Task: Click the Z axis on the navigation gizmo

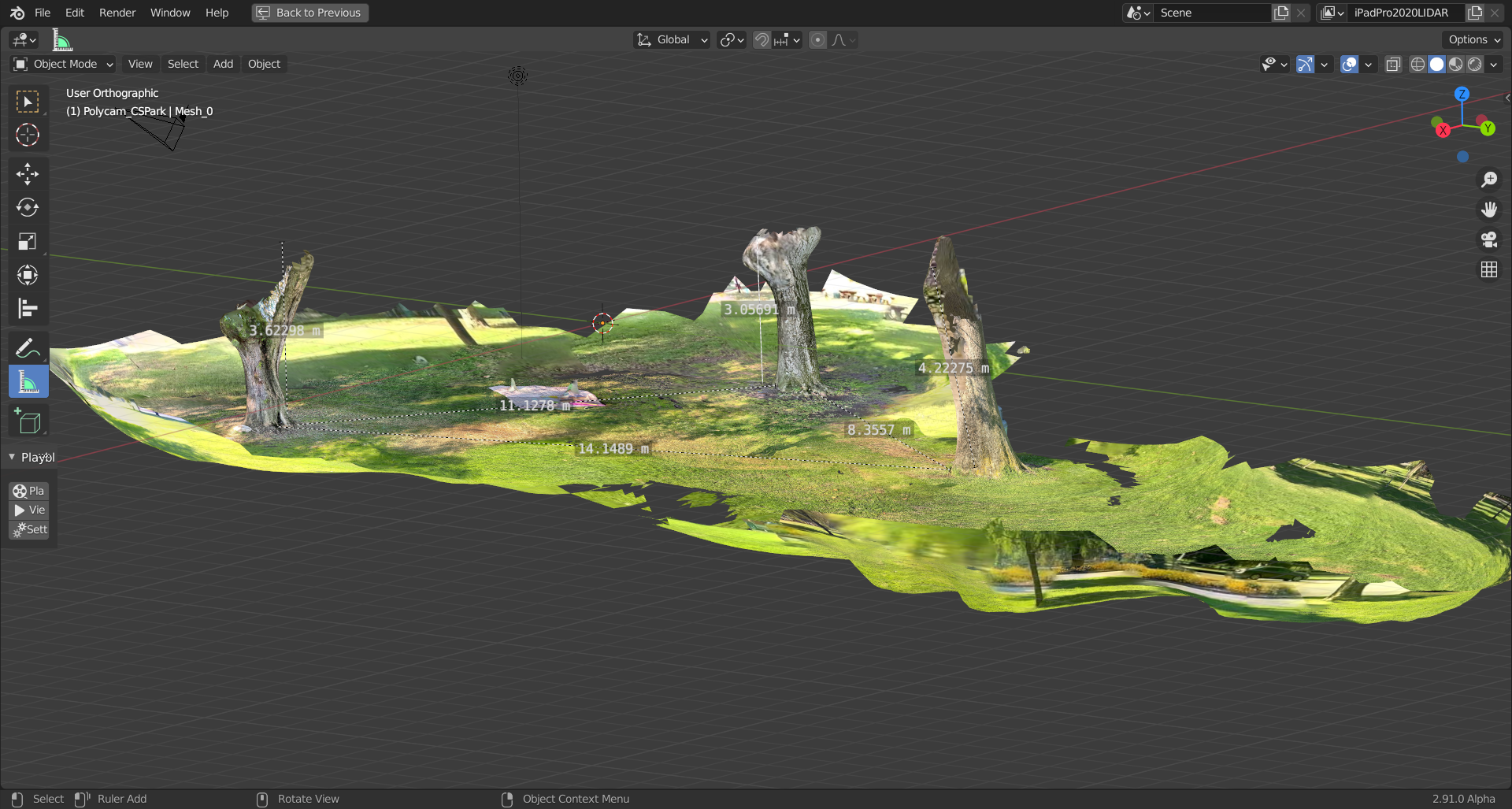Action: coord(1462,94)
